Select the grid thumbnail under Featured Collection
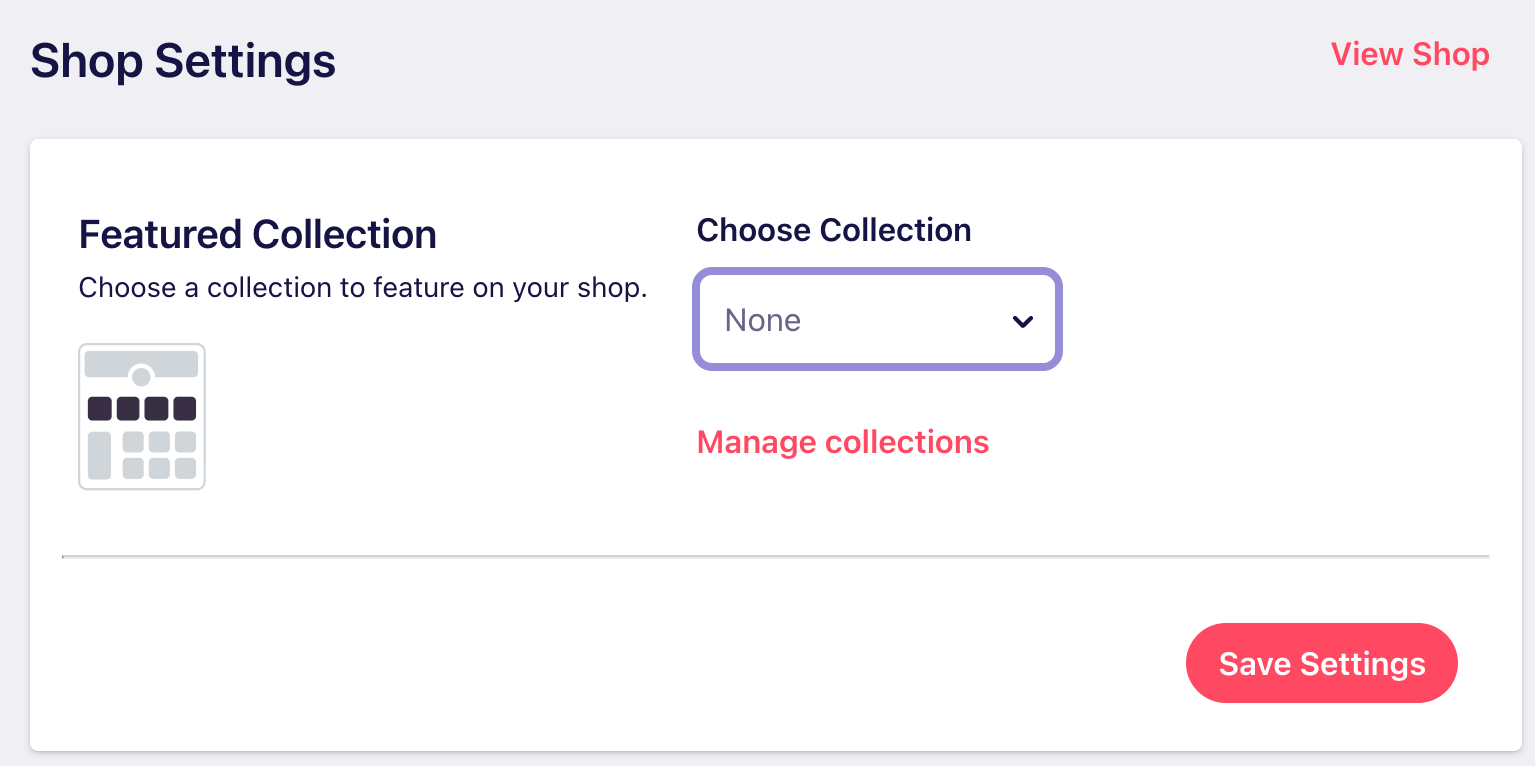The image size is (1535, 766). click(x=142, y=417)
